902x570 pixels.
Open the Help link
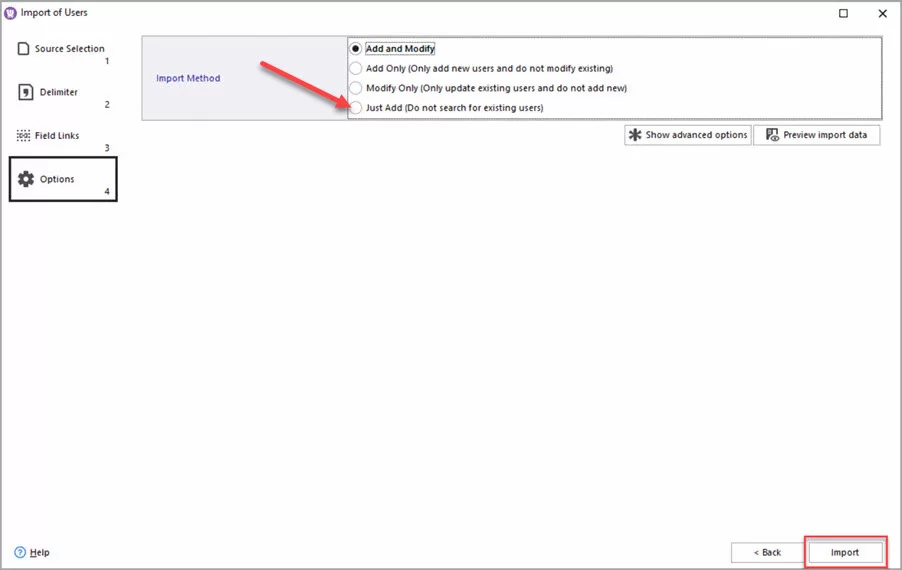[40, 552]
